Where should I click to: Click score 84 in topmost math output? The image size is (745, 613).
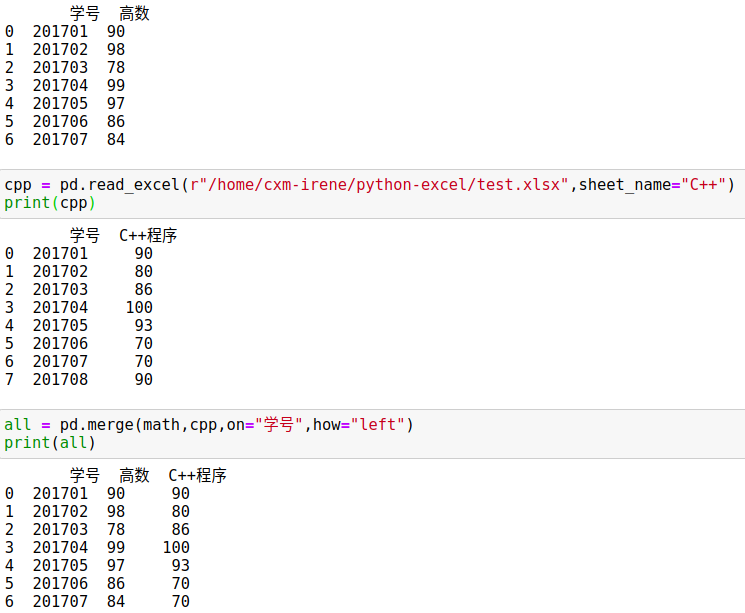[x=116, y=140]
